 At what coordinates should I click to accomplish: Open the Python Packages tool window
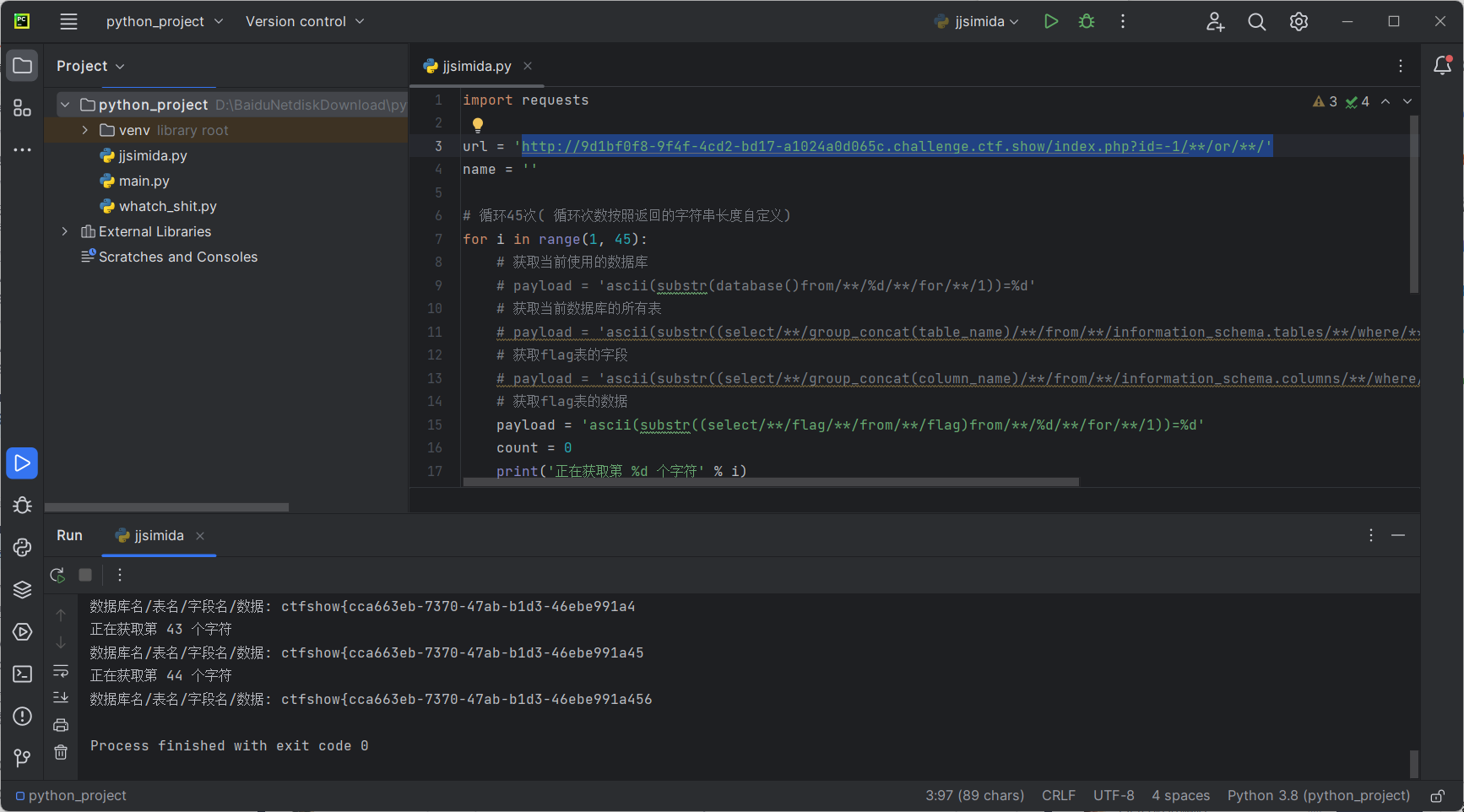[23, 590]
